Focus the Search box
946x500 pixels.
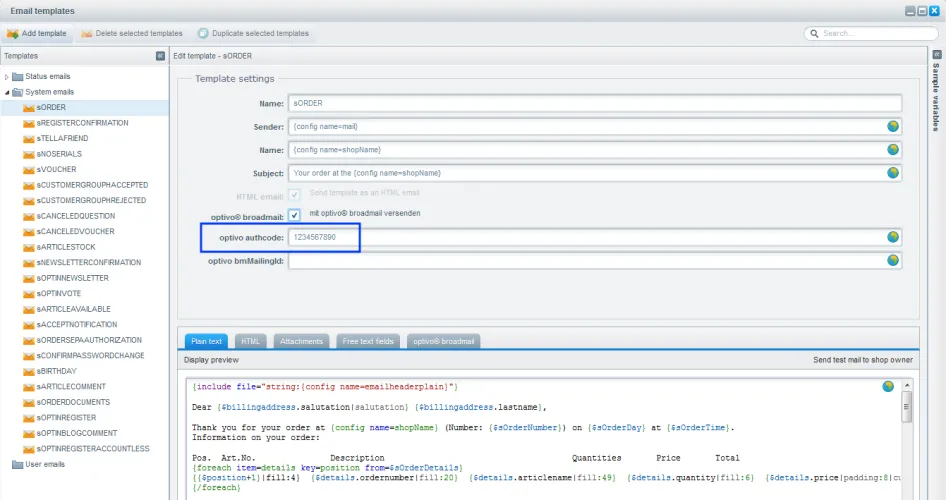click(871, 33)
